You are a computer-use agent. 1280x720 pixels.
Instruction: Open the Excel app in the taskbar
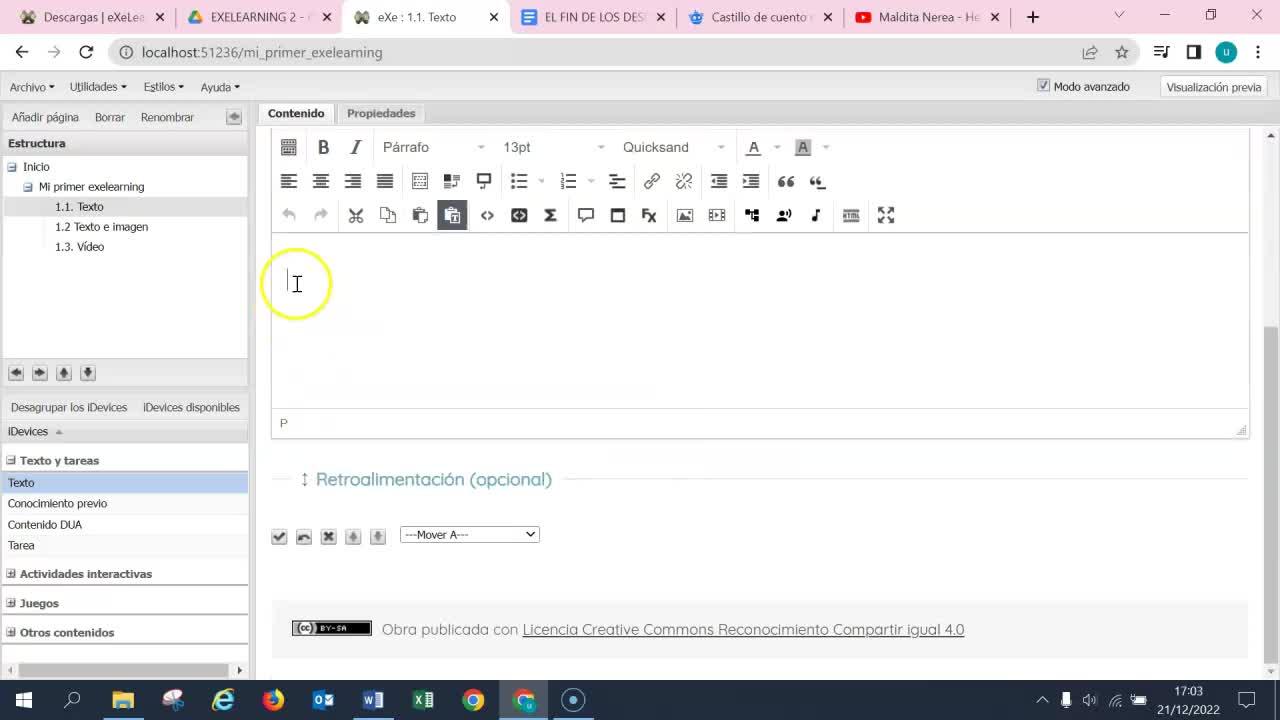coord(423,700)
